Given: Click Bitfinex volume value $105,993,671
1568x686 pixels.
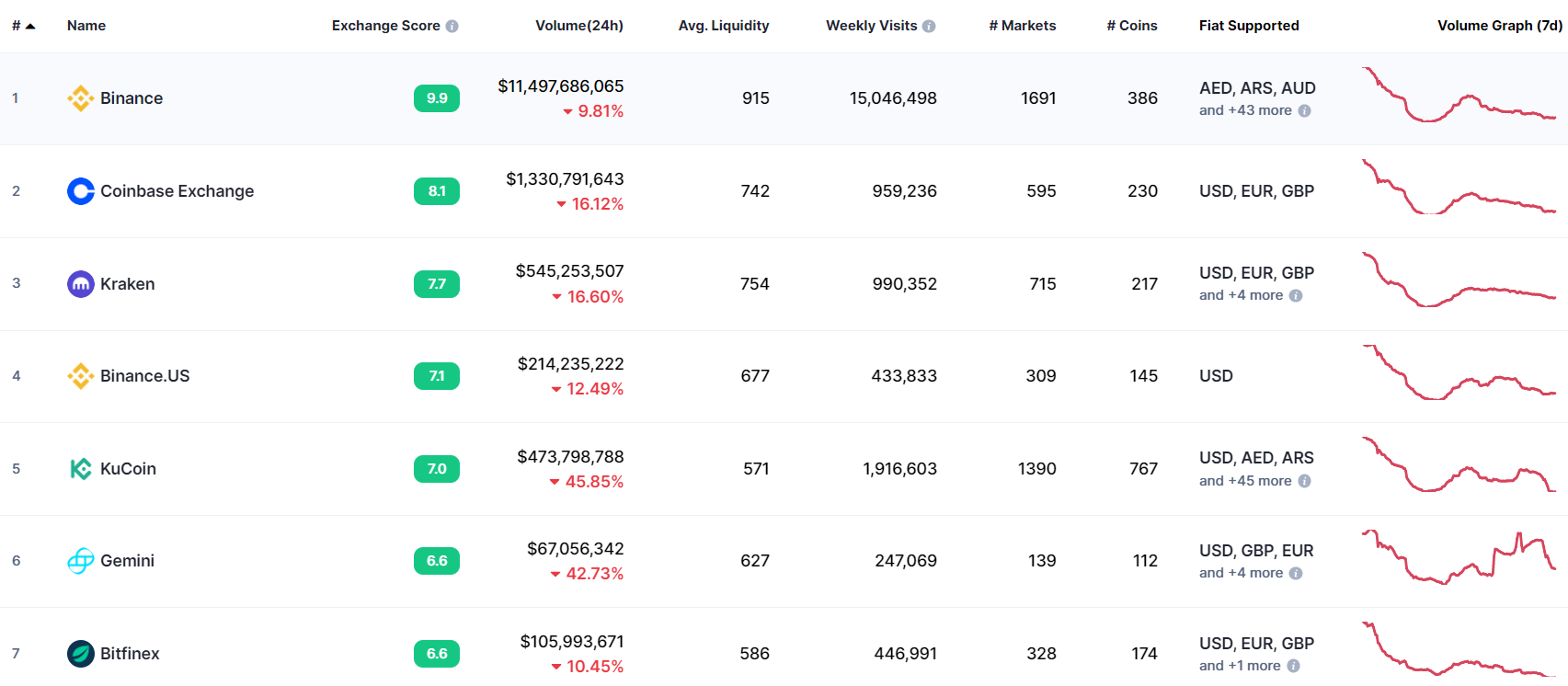Looking at the screenshot, I should [x=572, y=642].
